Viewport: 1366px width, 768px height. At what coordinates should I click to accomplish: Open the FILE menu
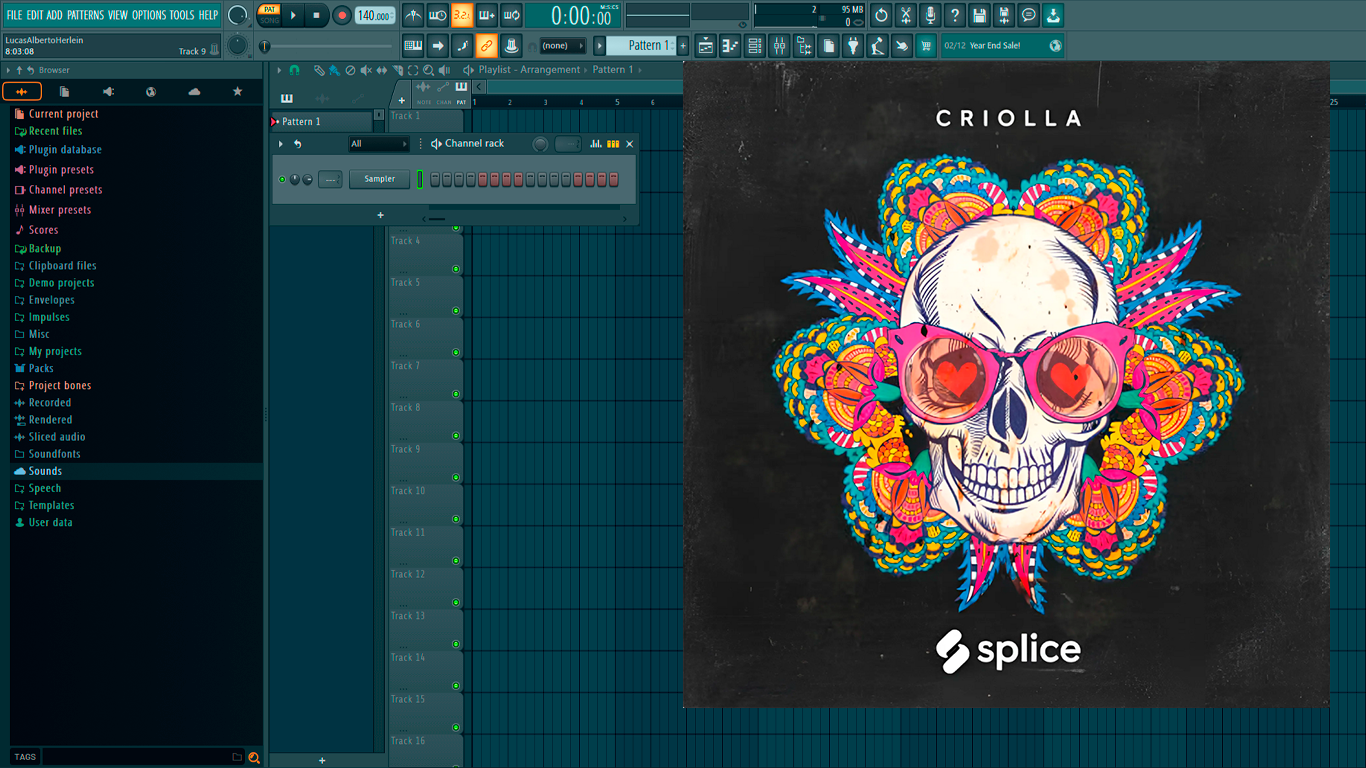pos(14,15)
